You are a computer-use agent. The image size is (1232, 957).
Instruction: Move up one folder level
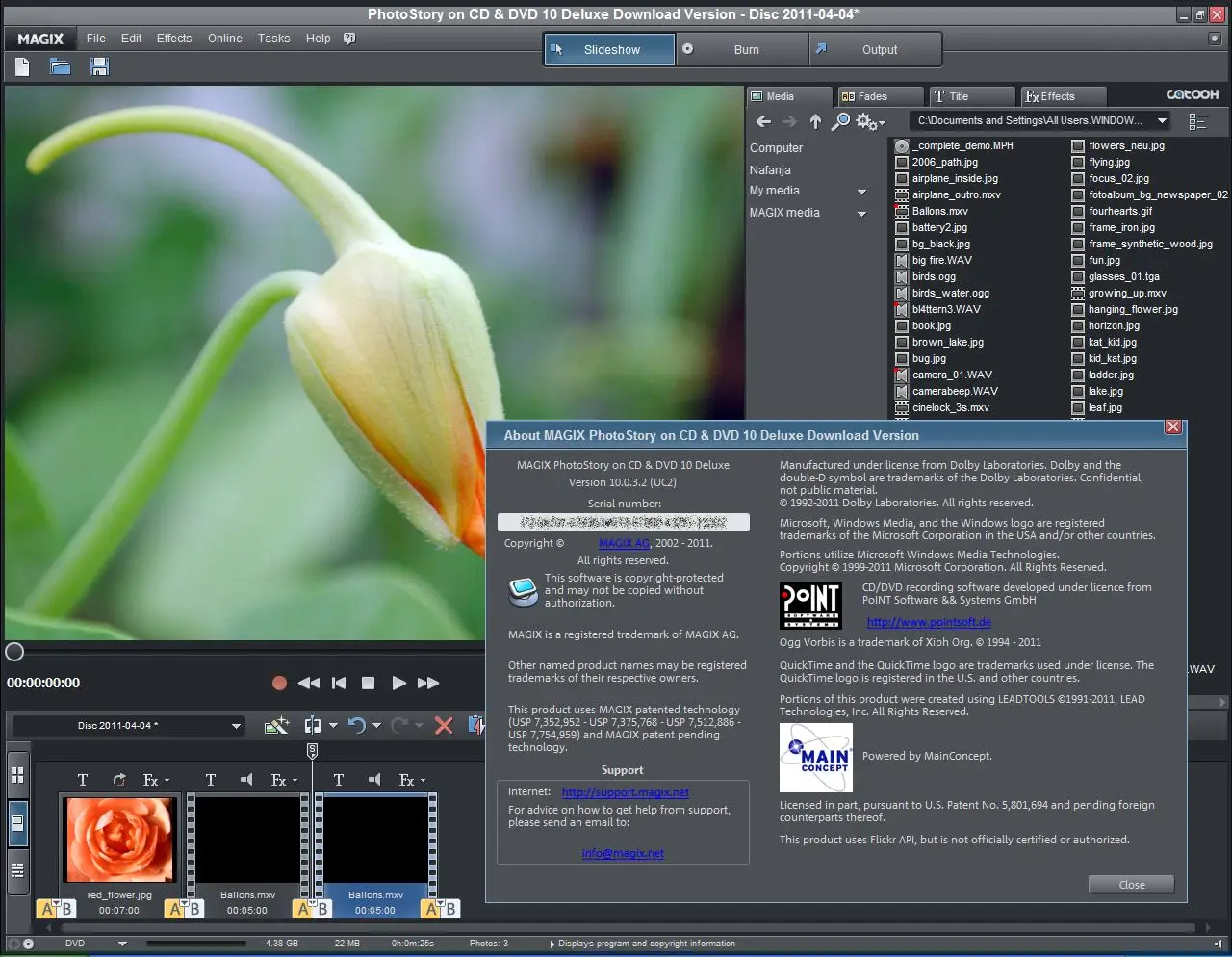pos(815,121)
